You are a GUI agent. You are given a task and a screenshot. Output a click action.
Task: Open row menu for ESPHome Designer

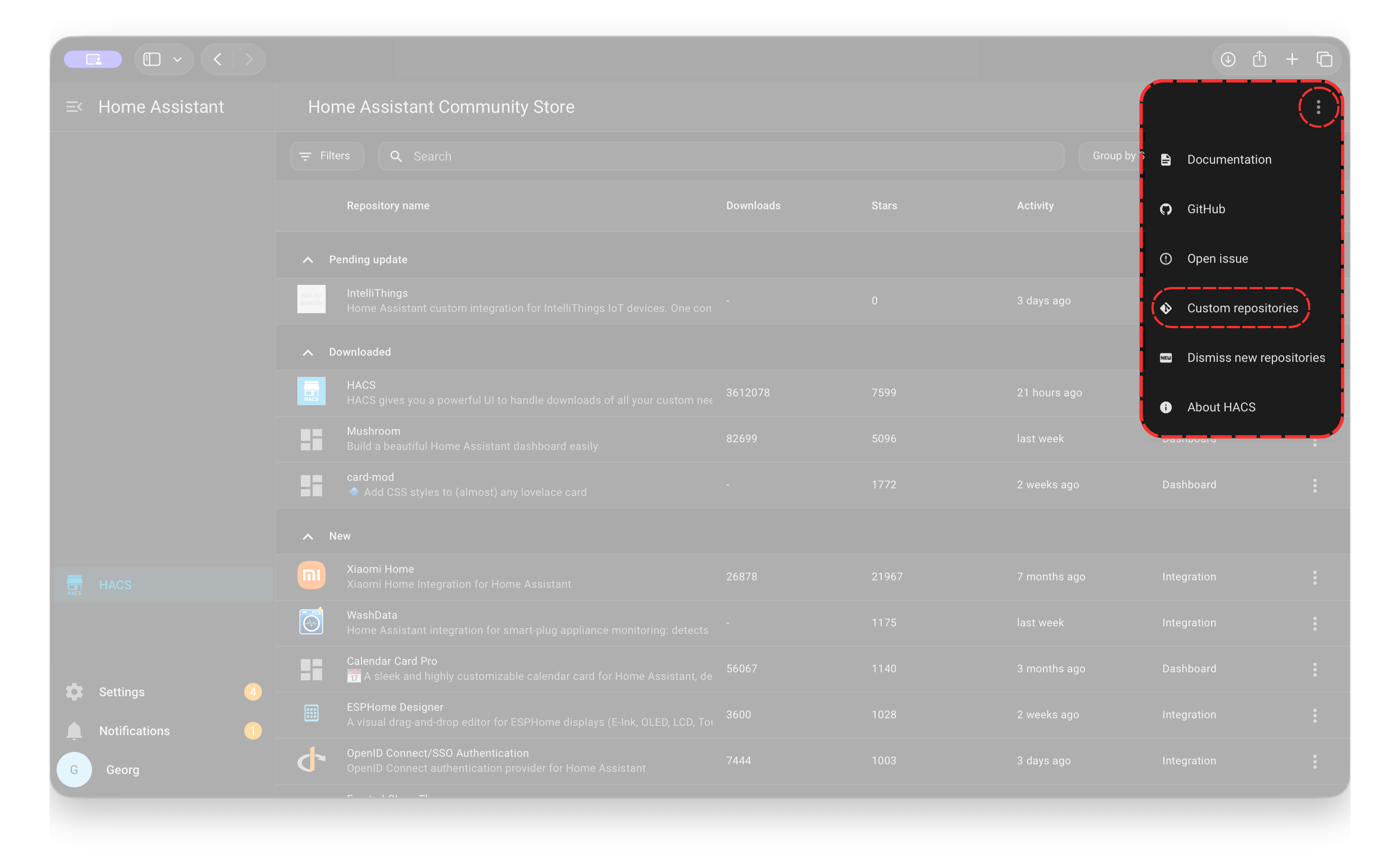click(1315, 715)
